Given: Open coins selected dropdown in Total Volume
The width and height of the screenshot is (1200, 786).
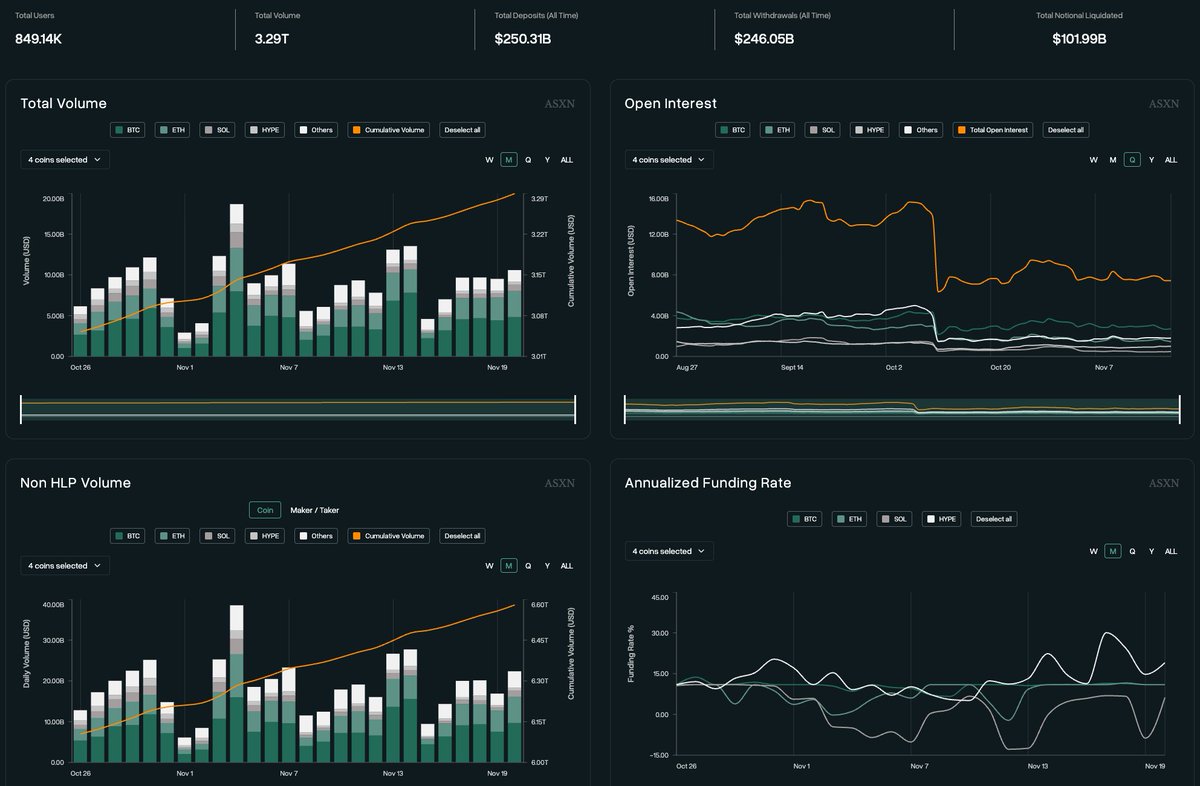Looking at the screenshot, I should [65, 159].
